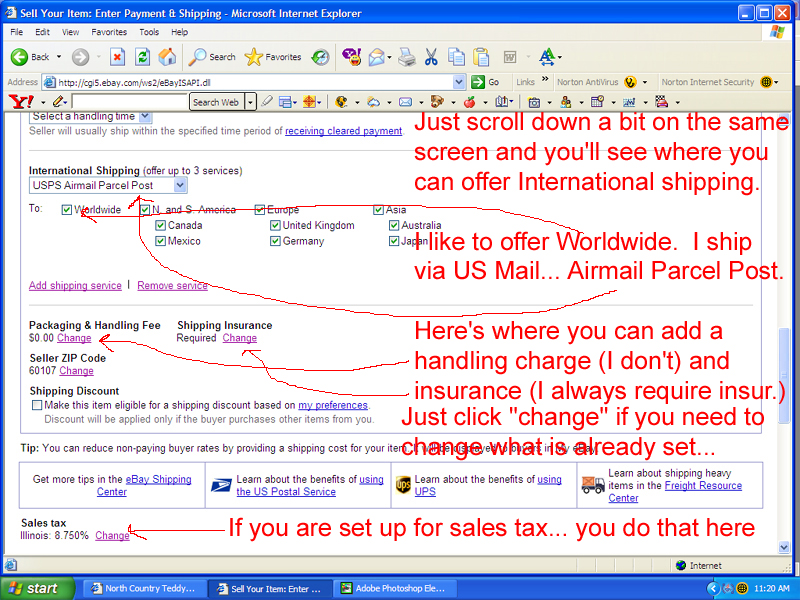Enable shipping discount eligibility checkbox

(x=37, y=405)
